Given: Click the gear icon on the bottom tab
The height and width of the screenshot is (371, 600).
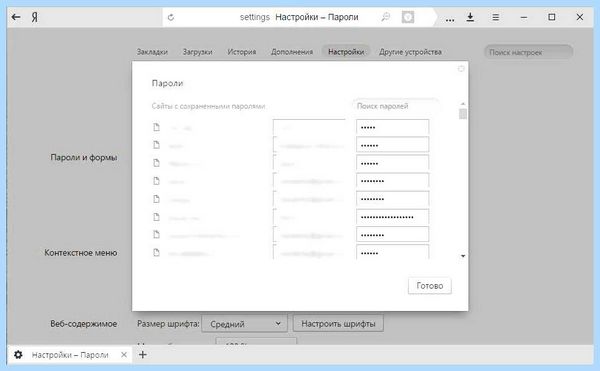Looking at the screenshot, I should [x=18, y=355].
